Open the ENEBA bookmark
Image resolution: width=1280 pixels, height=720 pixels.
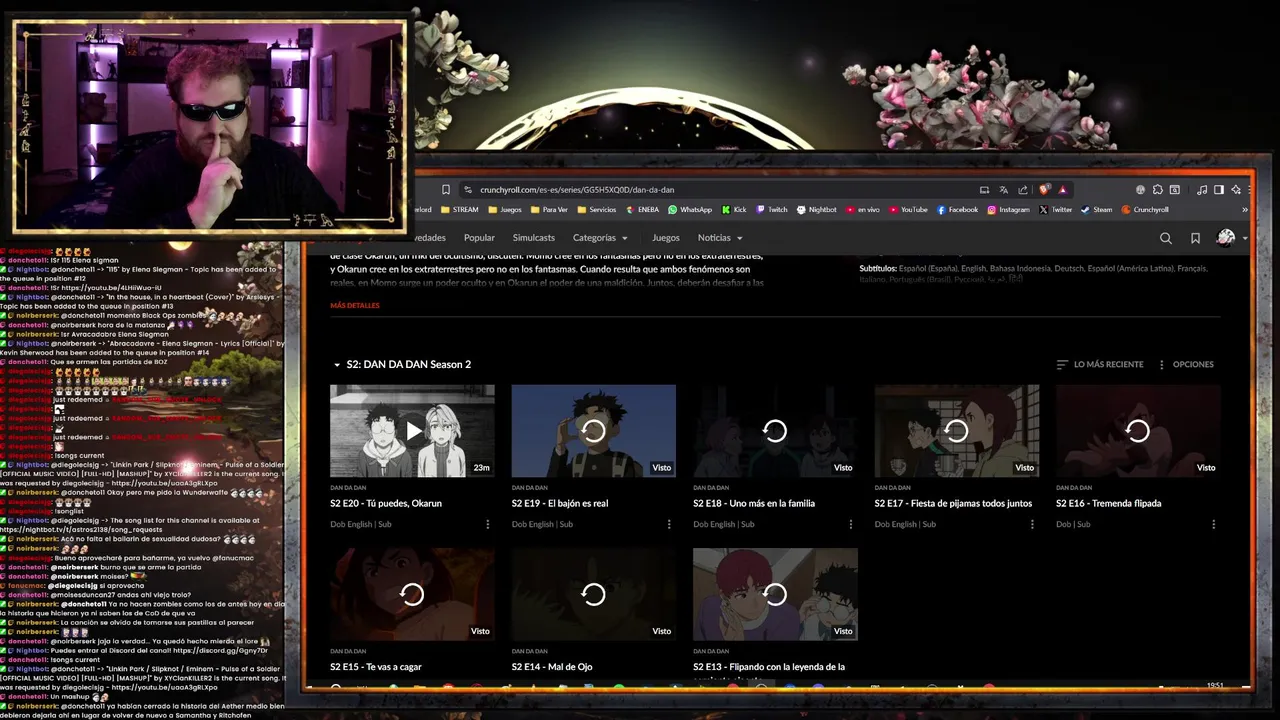[641, 210]
